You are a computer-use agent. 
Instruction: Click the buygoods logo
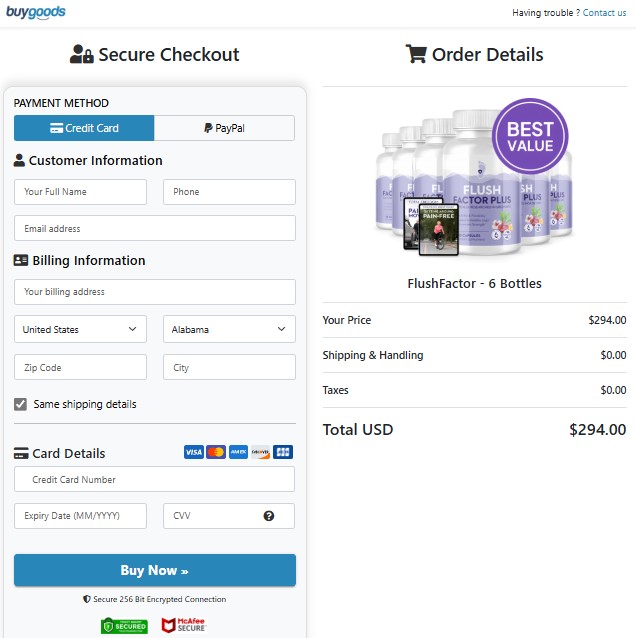(37, 12)
